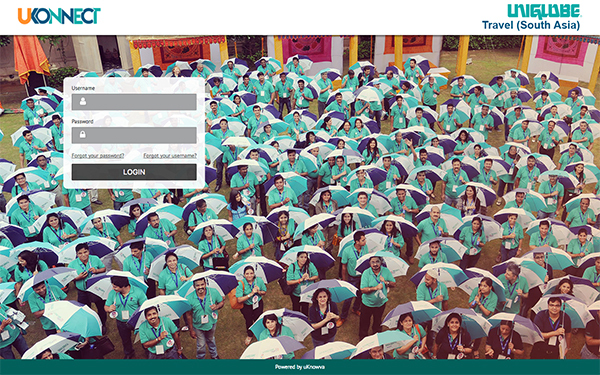Click the padlock icon in Password field
The height and width of the screenshot is (375, 600).
click(83, 134)
